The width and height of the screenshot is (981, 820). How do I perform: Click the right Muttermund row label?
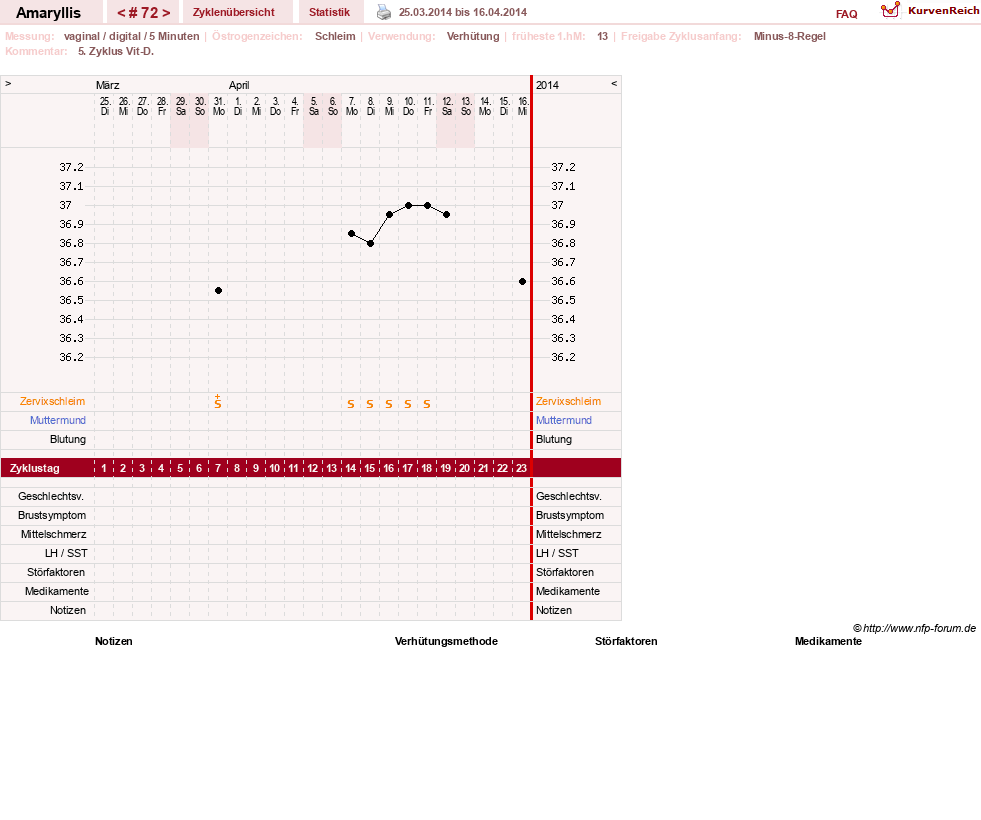pyautogui.click(x=564, y=420)
